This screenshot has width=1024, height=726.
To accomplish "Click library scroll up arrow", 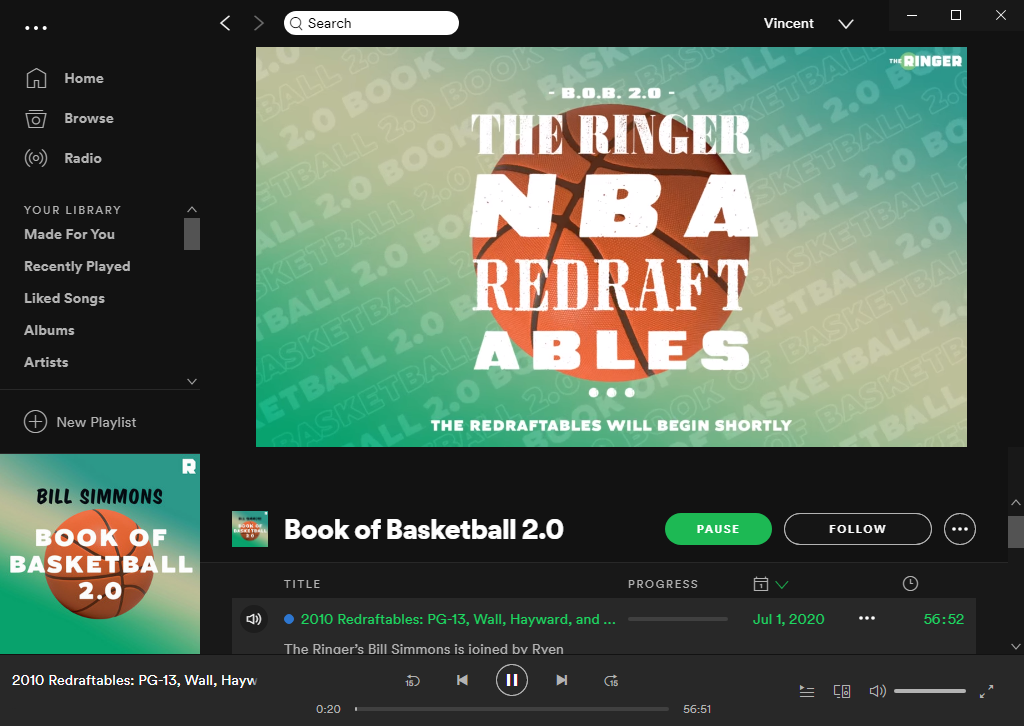I will click(192, 210).
